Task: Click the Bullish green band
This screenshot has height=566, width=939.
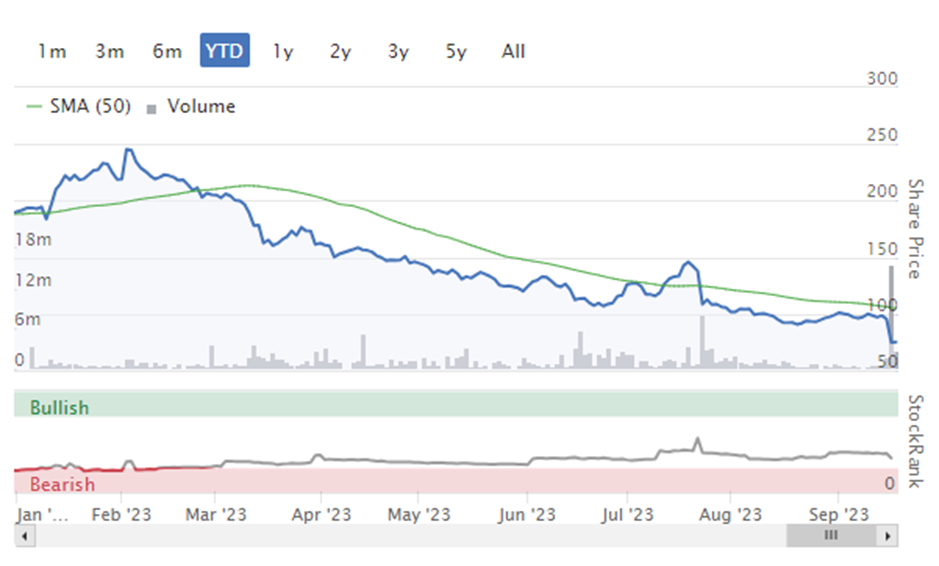Action: click(x=456, y=404)
